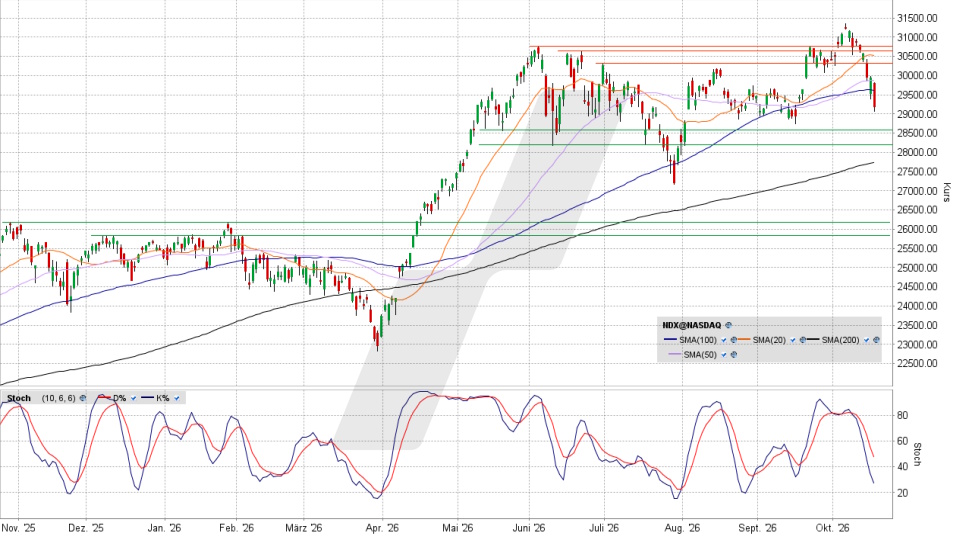Screen dimensions: 960x540
Task: Click the Kurs axis title
Action: [x=947, y=192]
